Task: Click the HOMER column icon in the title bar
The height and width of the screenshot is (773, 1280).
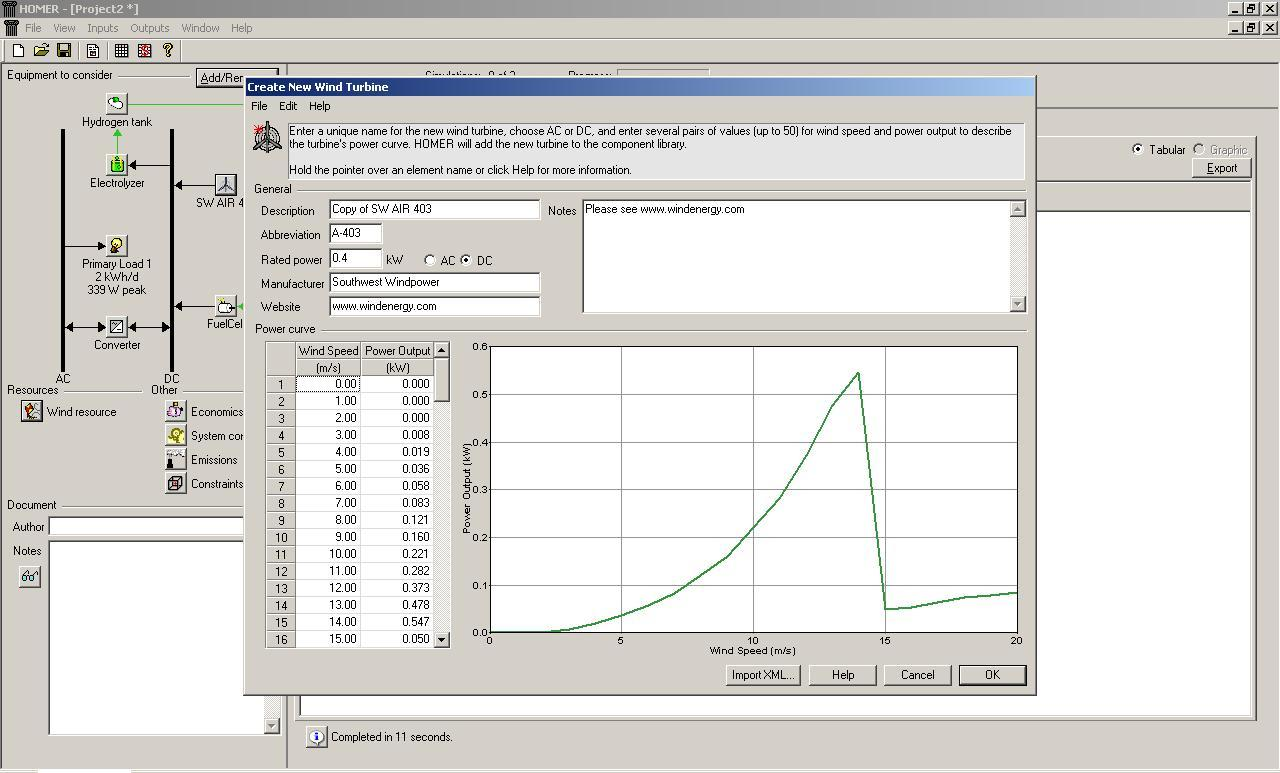Action: pos(9,8)
